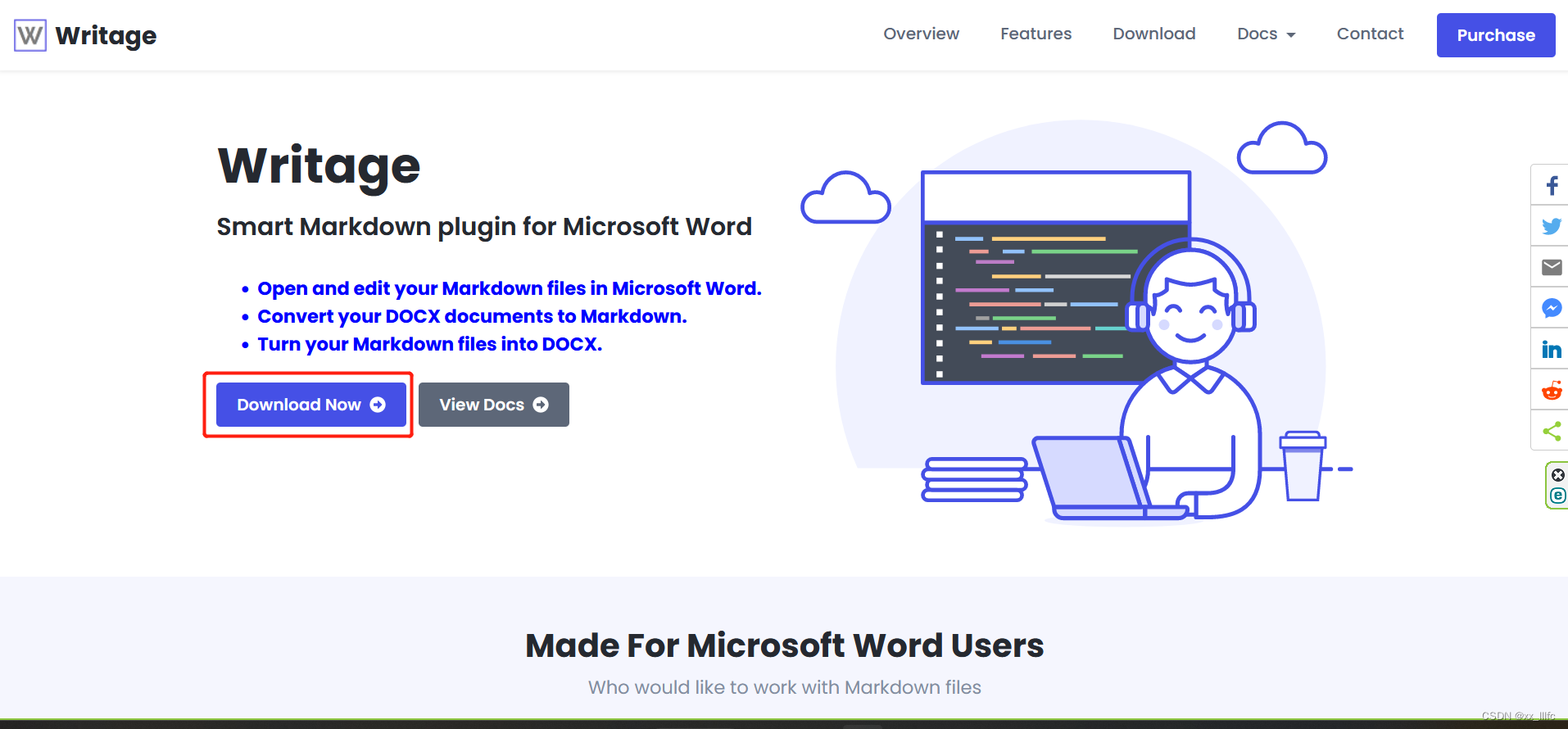The height and width of the screenshot is (729, 1568).
Task: Click 'Turn your Markdown files into DOCX' text
Action: tap(429, 344)
